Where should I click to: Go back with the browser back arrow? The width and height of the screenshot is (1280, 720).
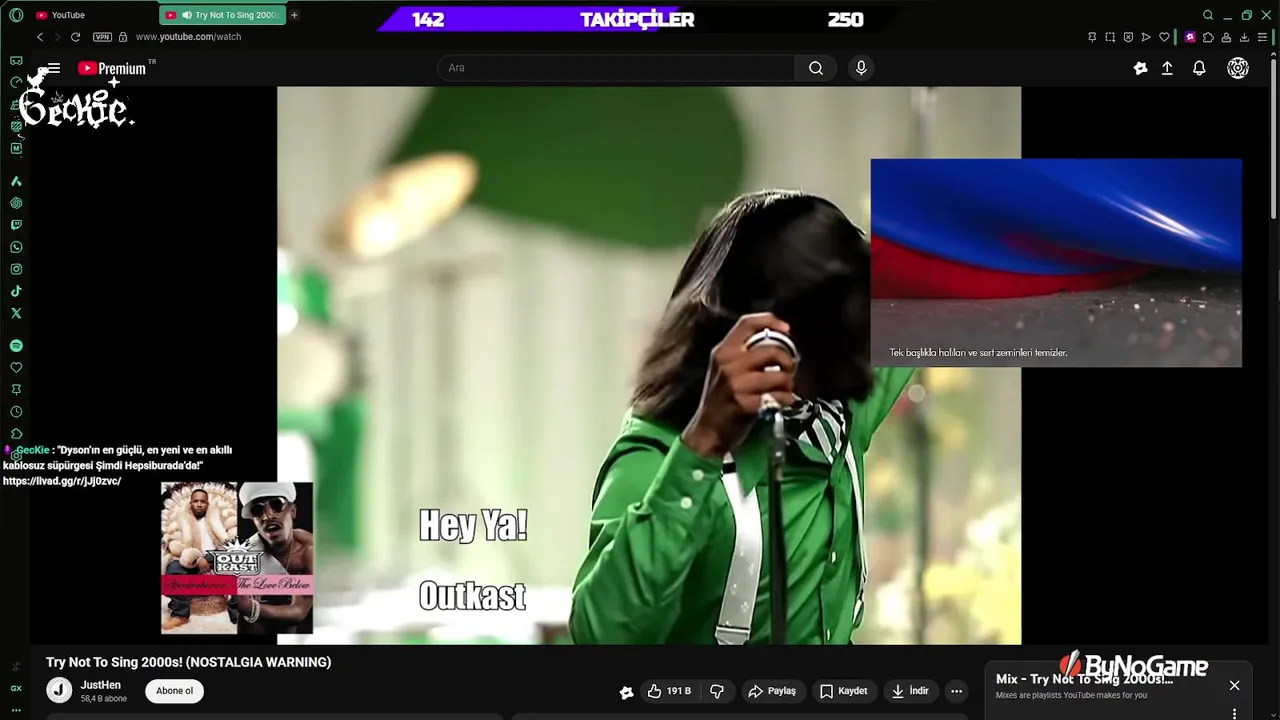[40, 37]
